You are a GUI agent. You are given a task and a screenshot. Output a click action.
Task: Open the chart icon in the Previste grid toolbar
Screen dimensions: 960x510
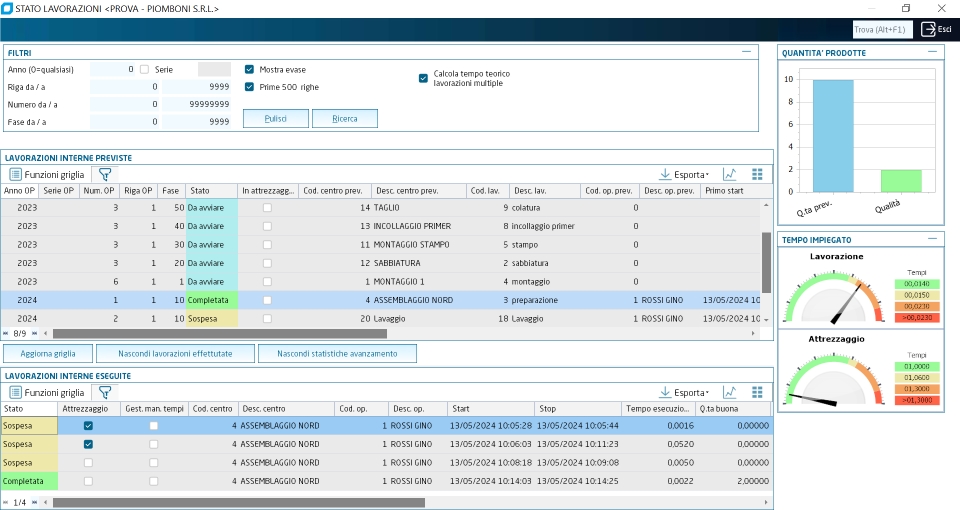coord(729,174)
